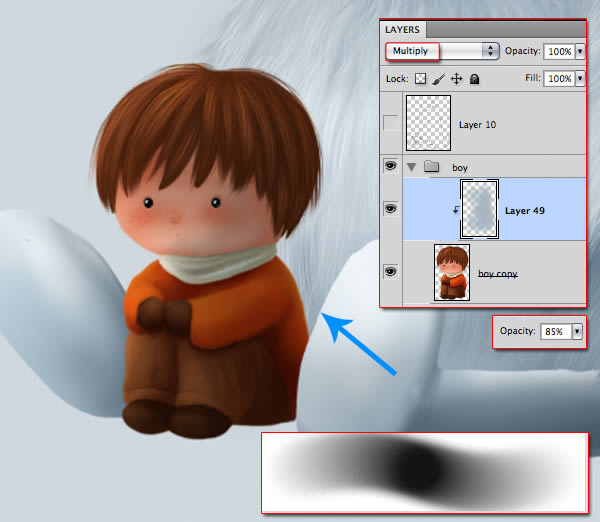Select the Layer 10 name
The width and height of the screenshot is (600, 522).
pyautogui.click(x=477, y=125)
